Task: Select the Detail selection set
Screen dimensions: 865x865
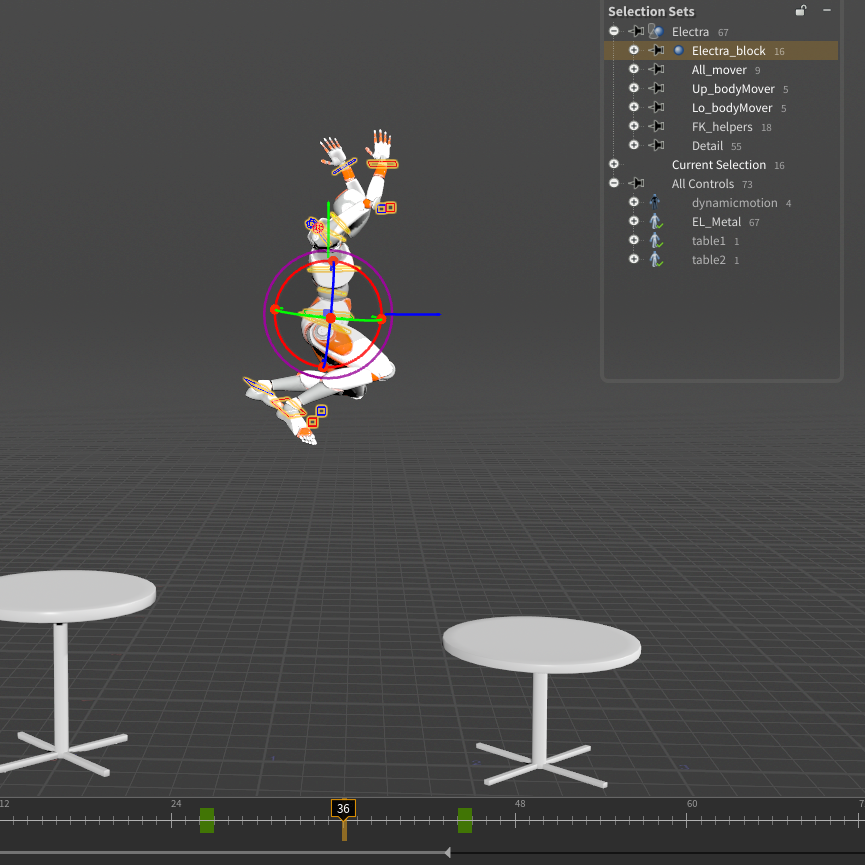Action: [x=707, y=146]
